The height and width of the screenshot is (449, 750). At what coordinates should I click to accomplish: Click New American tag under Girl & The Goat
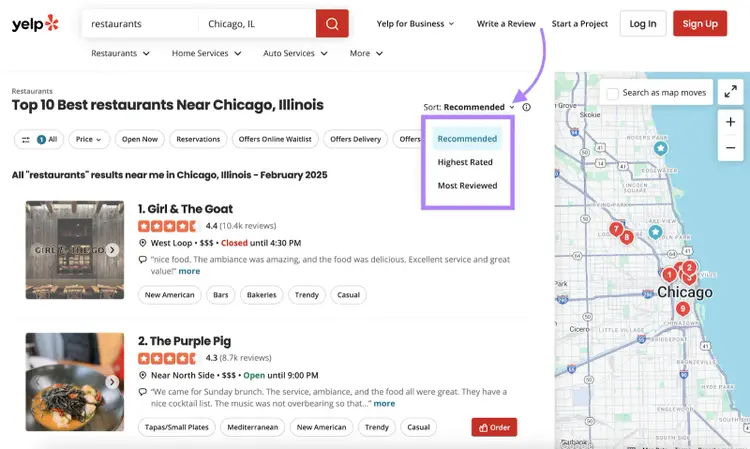[x=169, y=295]
